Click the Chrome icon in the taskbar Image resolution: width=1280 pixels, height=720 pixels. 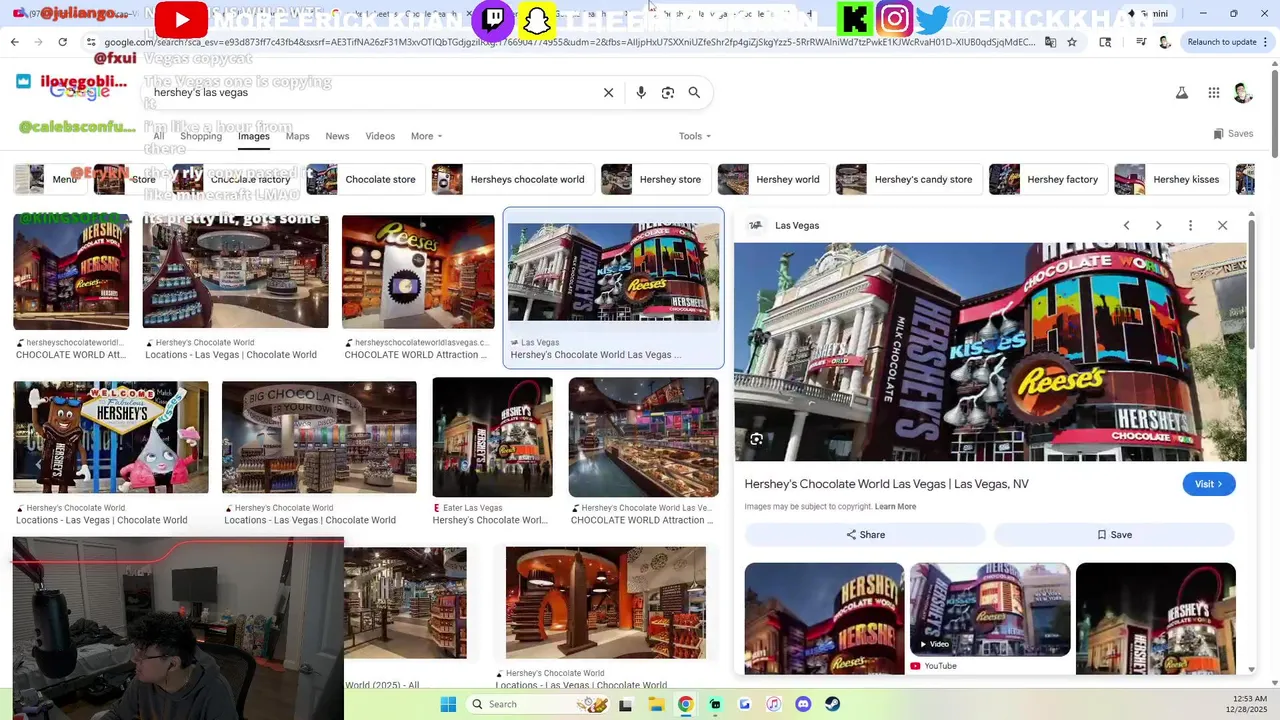coord(685,704)
